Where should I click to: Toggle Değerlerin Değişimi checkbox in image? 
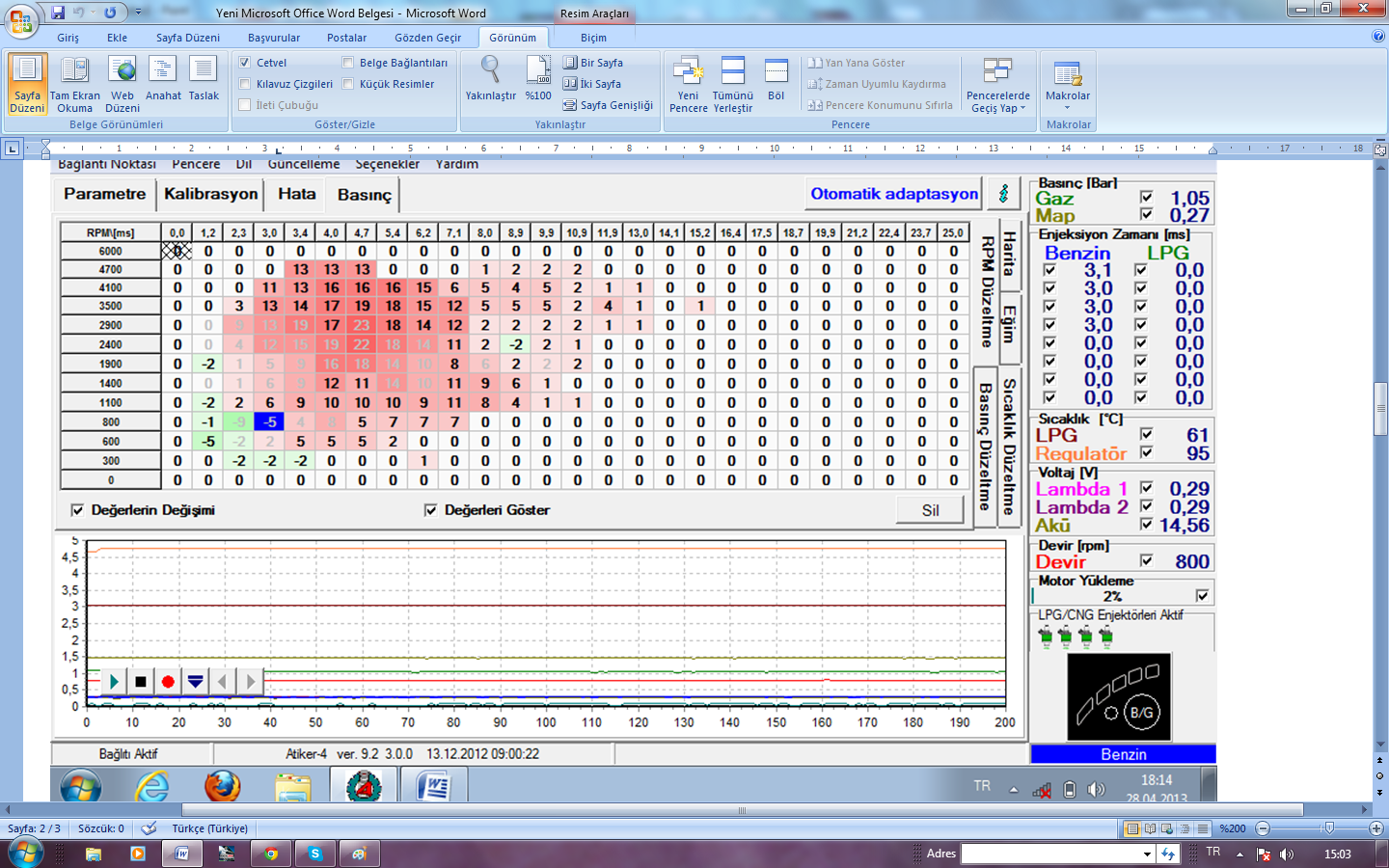click(77, 510)
